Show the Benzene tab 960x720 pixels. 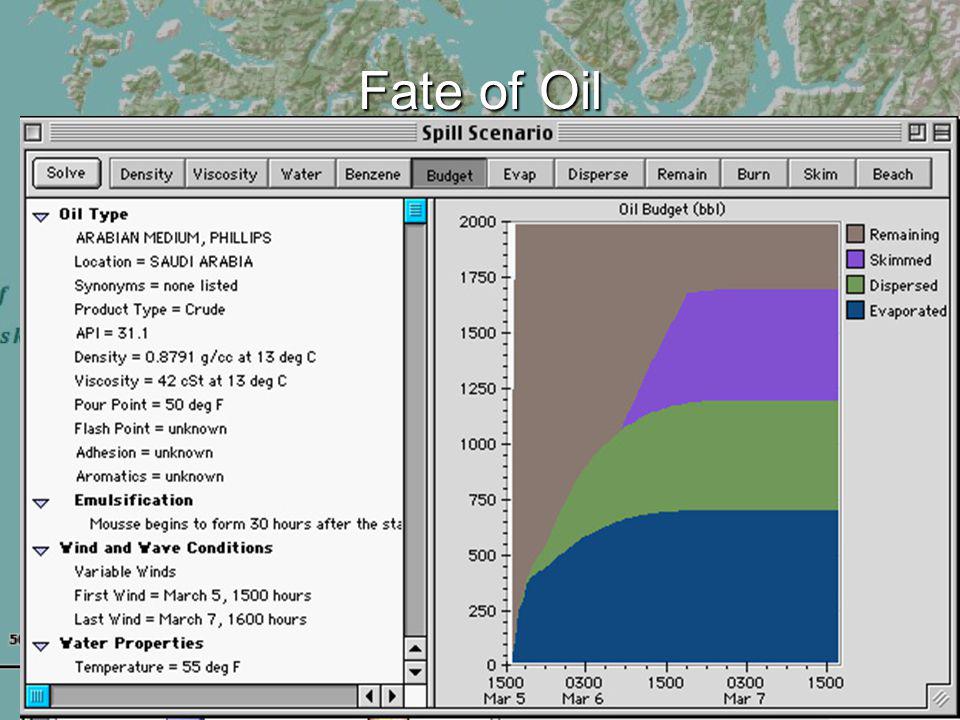(372, 174)
